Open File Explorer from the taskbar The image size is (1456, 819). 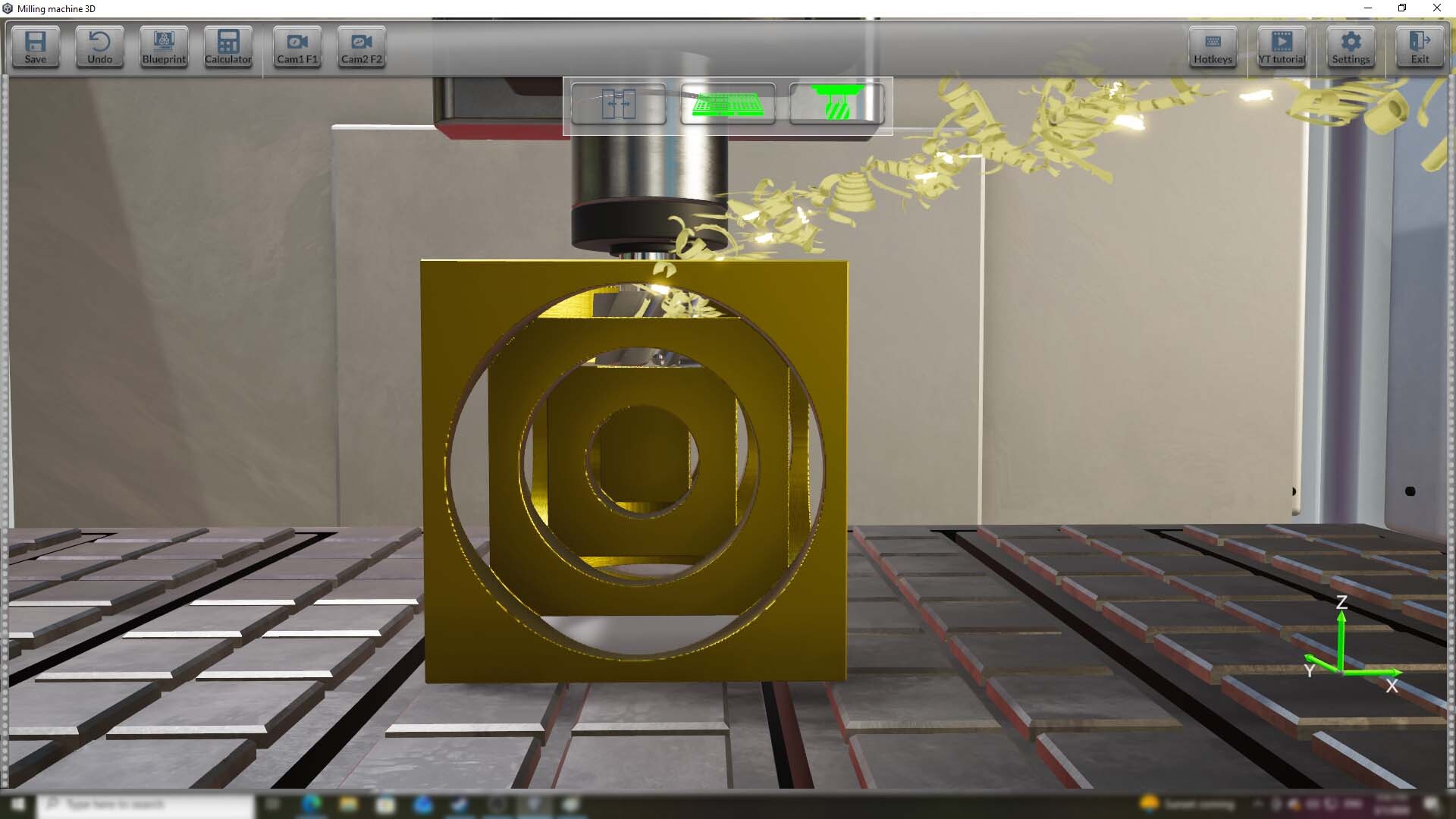pyautogui.click(x=350, y=804)
